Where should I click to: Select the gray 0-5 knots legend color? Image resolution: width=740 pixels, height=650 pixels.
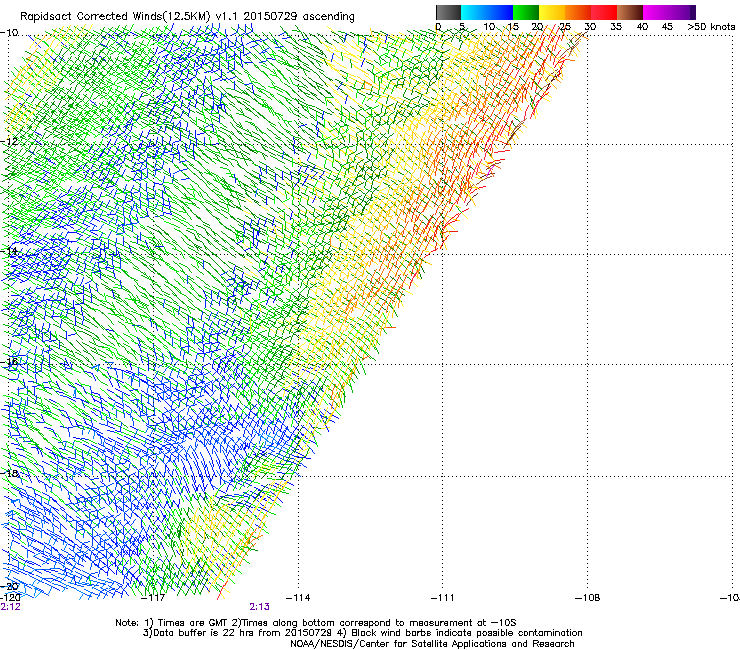coord(448,12)
